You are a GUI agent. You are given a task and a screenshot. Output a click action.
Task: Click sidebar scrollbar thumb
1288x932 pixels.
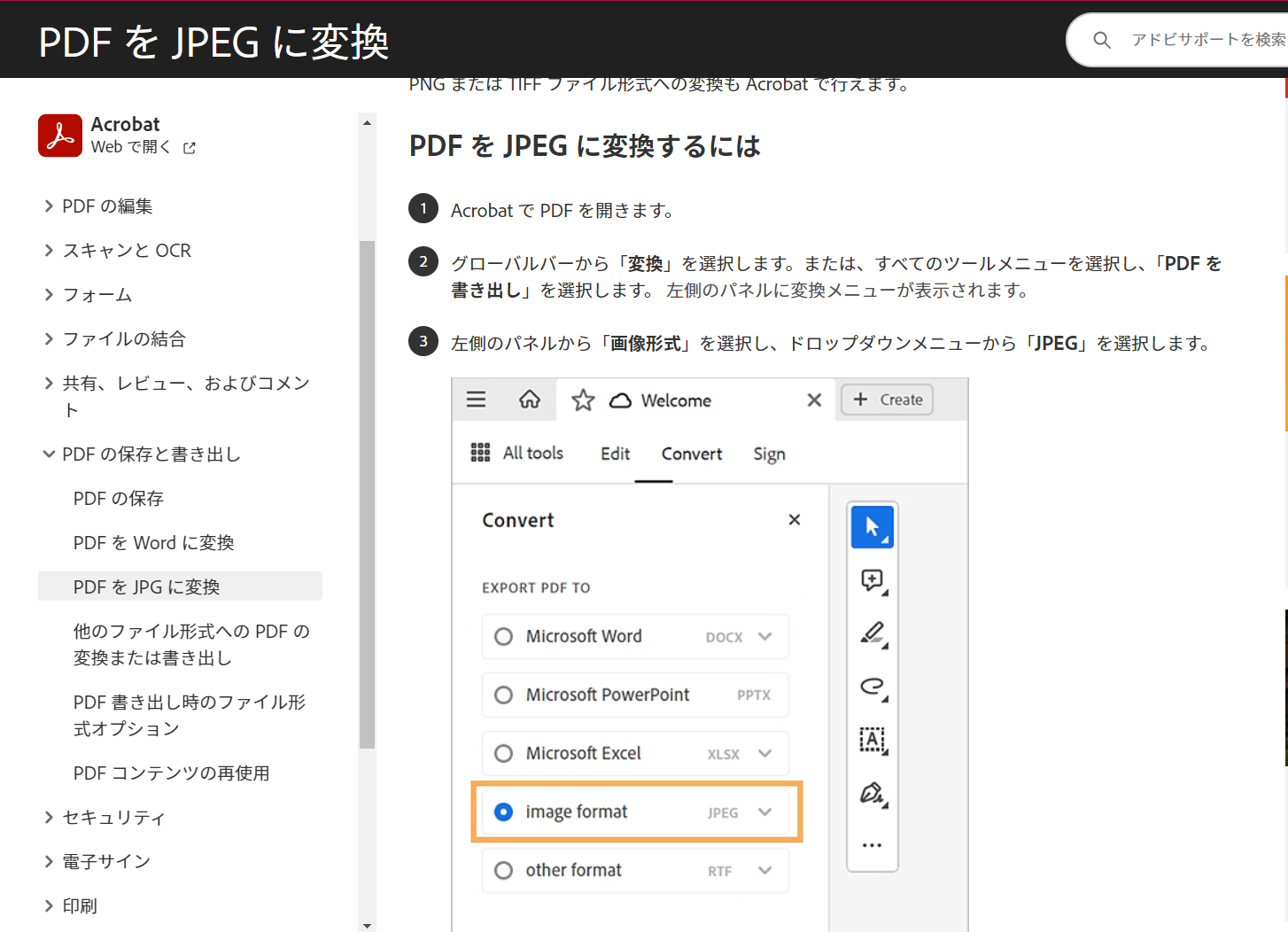tap(367, 494)
